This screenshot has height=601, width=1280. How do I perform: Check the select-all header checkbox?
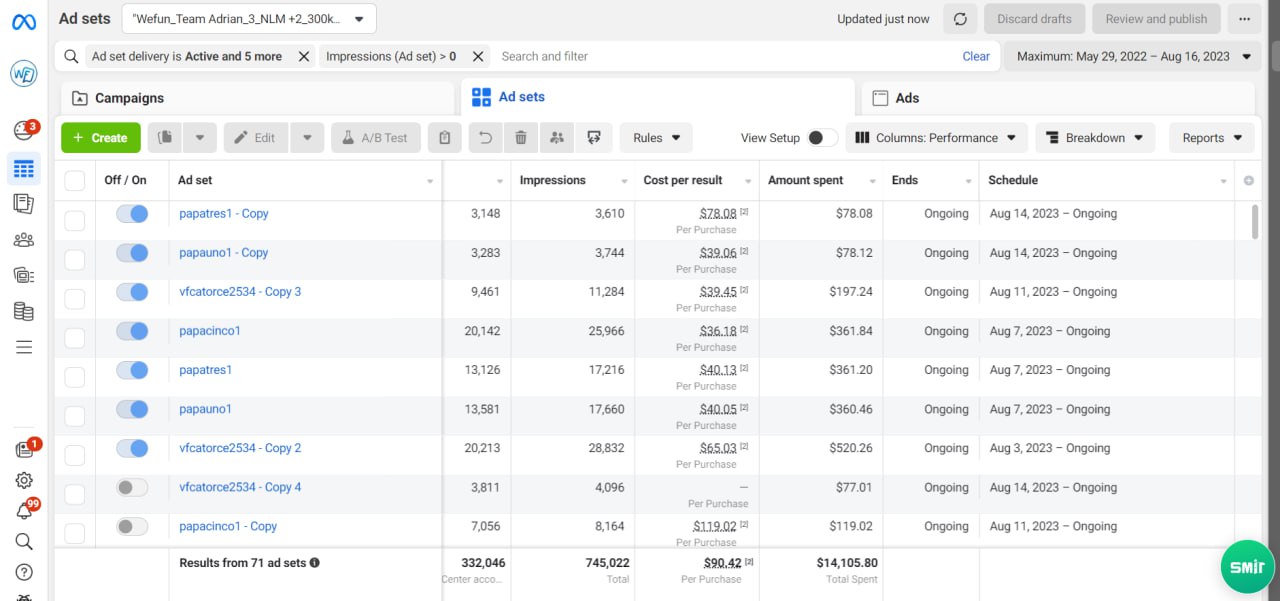(x=75, y=181)
